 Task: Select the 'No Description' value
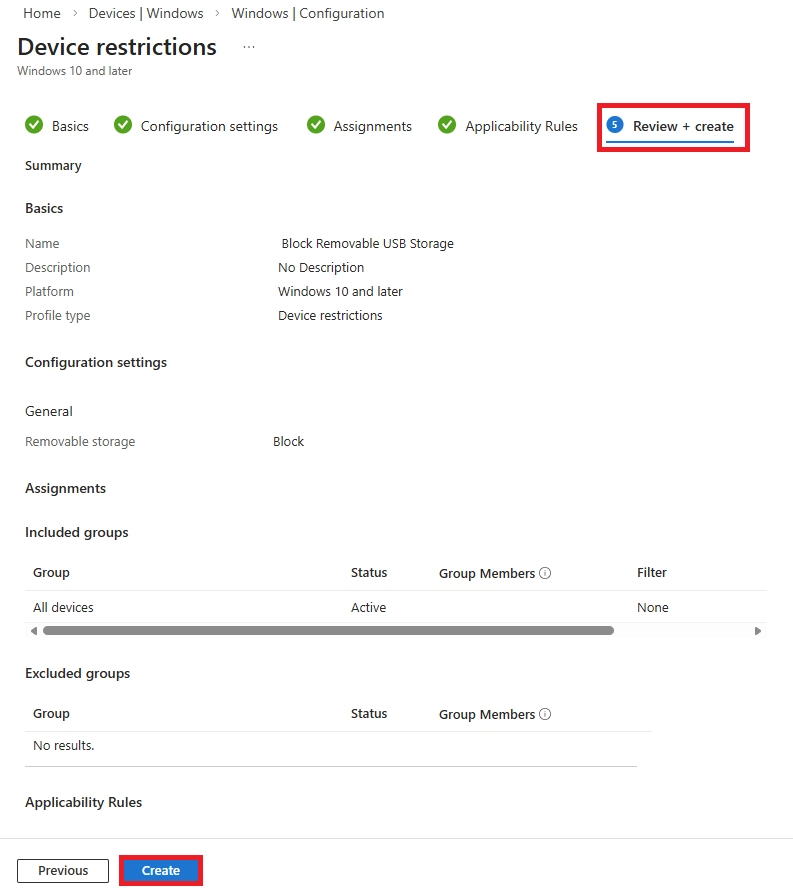coord(321,267)
